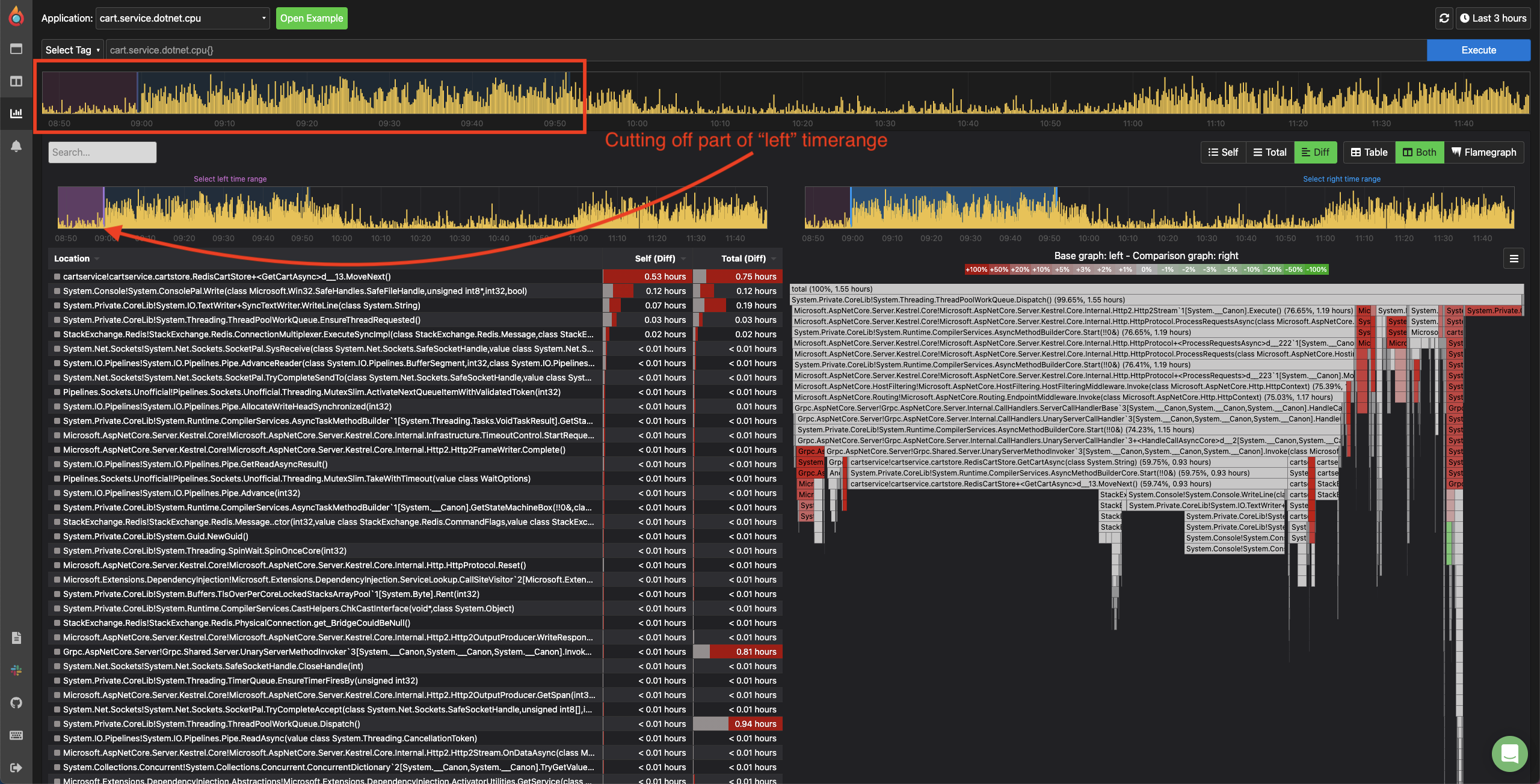Open the Last 3 hours time picker

(x=1493, y=18)
